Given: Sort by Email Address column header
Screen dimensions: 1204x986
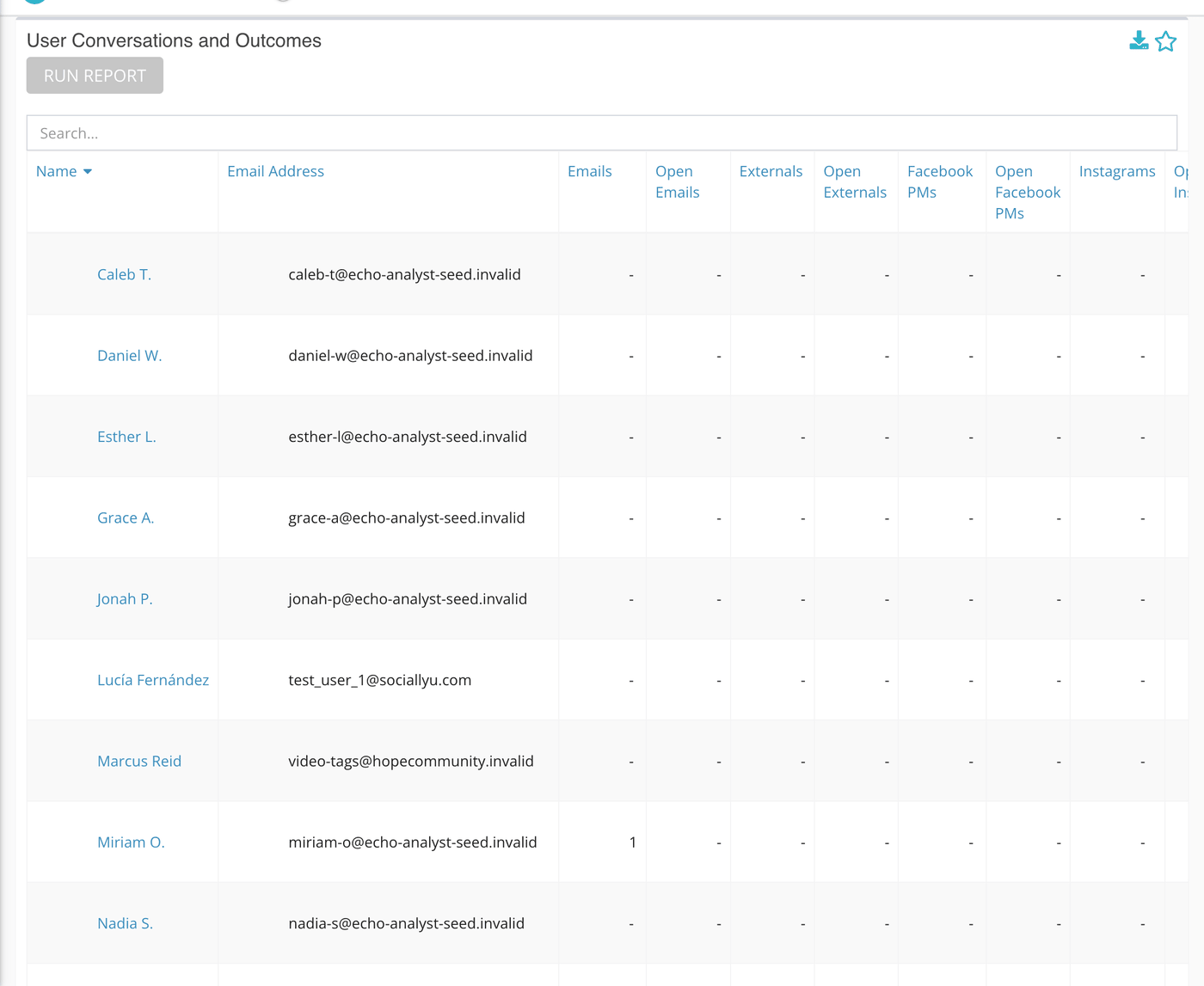Looking at the screenshot, I should (x=275, y=171).
